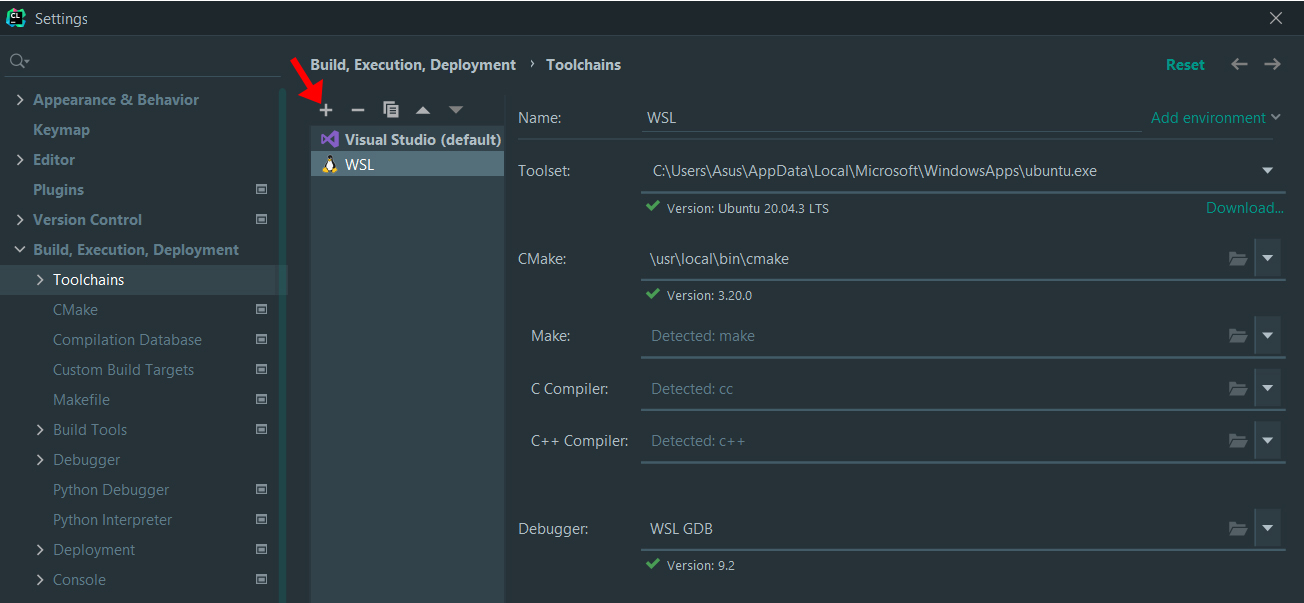Open Custom Build Targets settings
The image size is (1304, 603).
click(x=123, y=369)
